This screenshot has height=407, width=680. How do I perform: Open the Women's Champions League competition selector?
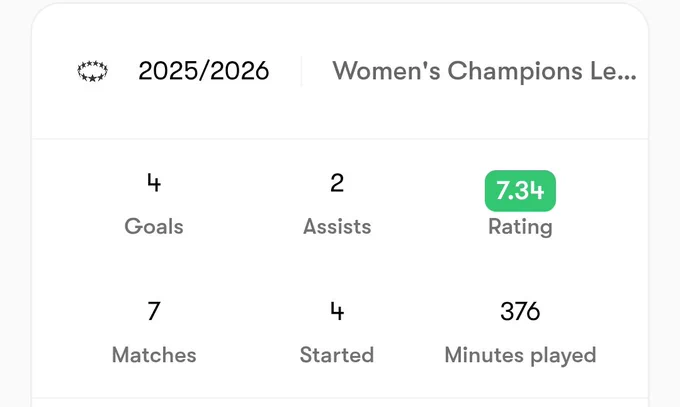point(484,71)
